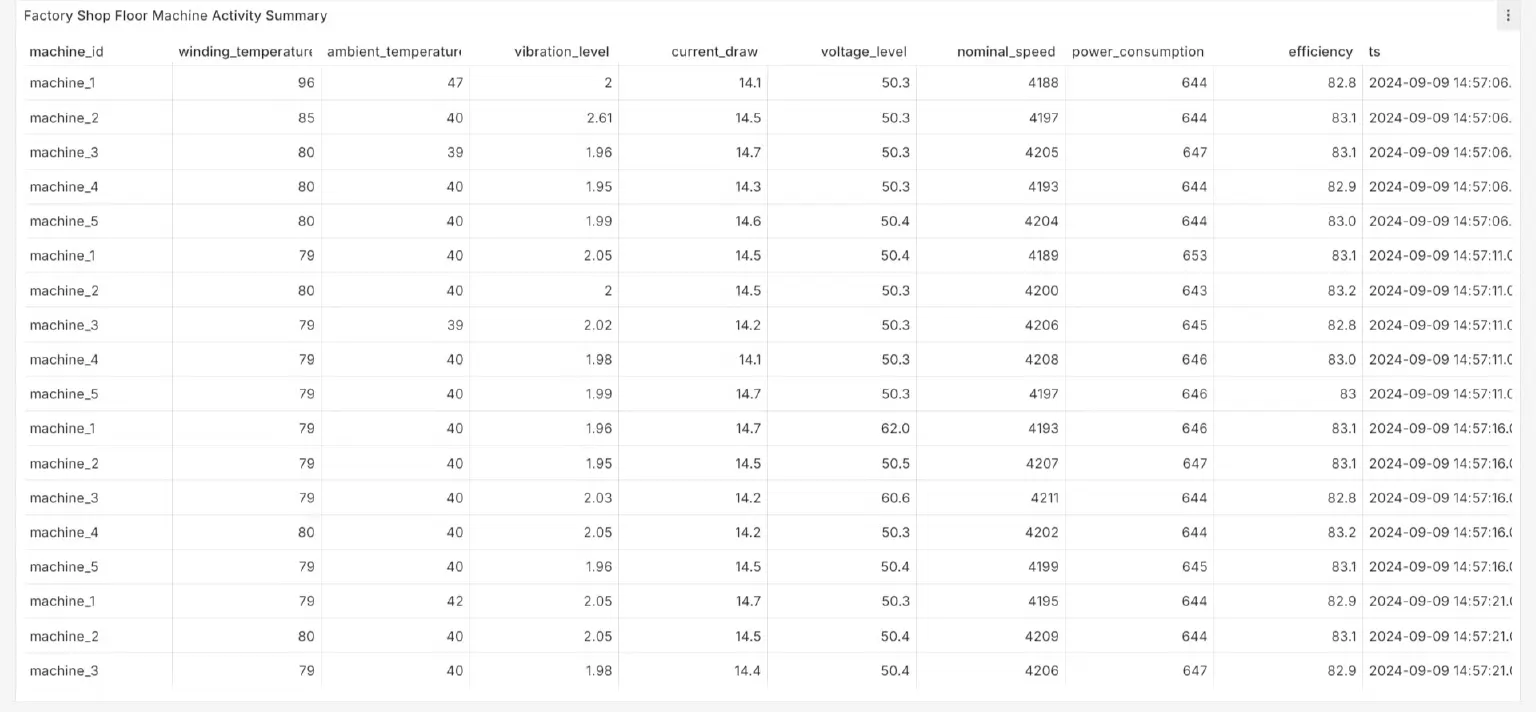
Task: Click the ts timestamp column header
Action: click(1375, 52)
